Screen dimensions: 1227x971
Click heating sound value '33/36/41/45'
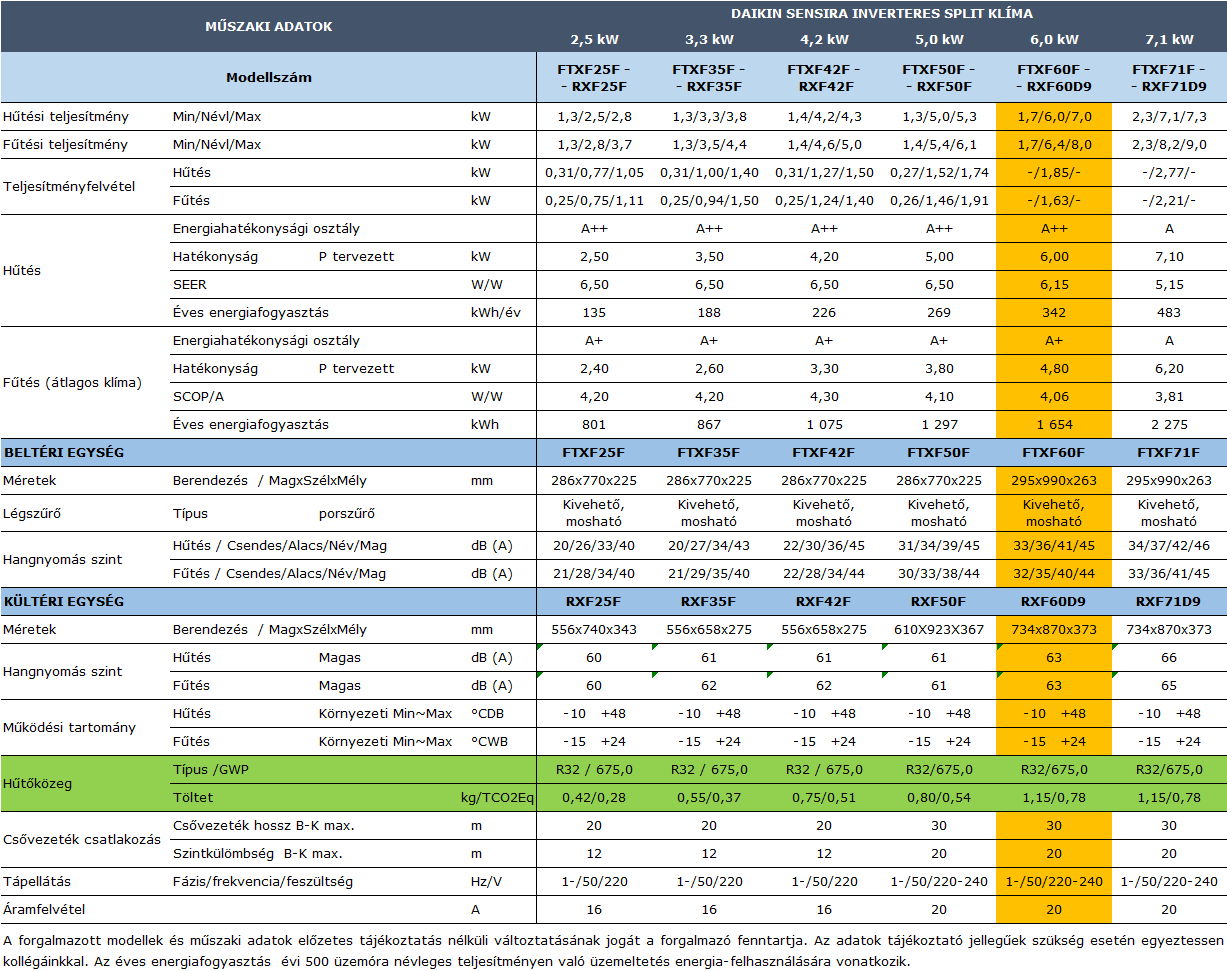tap(1169, 573)
